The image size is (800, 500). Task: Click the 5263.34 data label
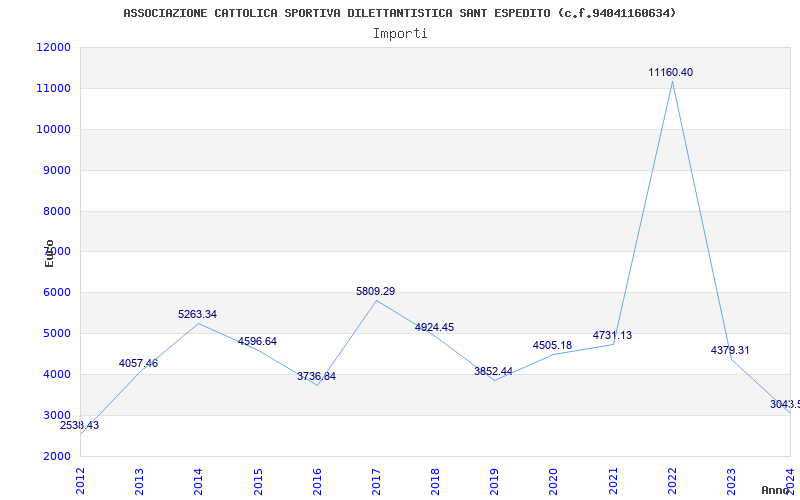click(197, 314)
